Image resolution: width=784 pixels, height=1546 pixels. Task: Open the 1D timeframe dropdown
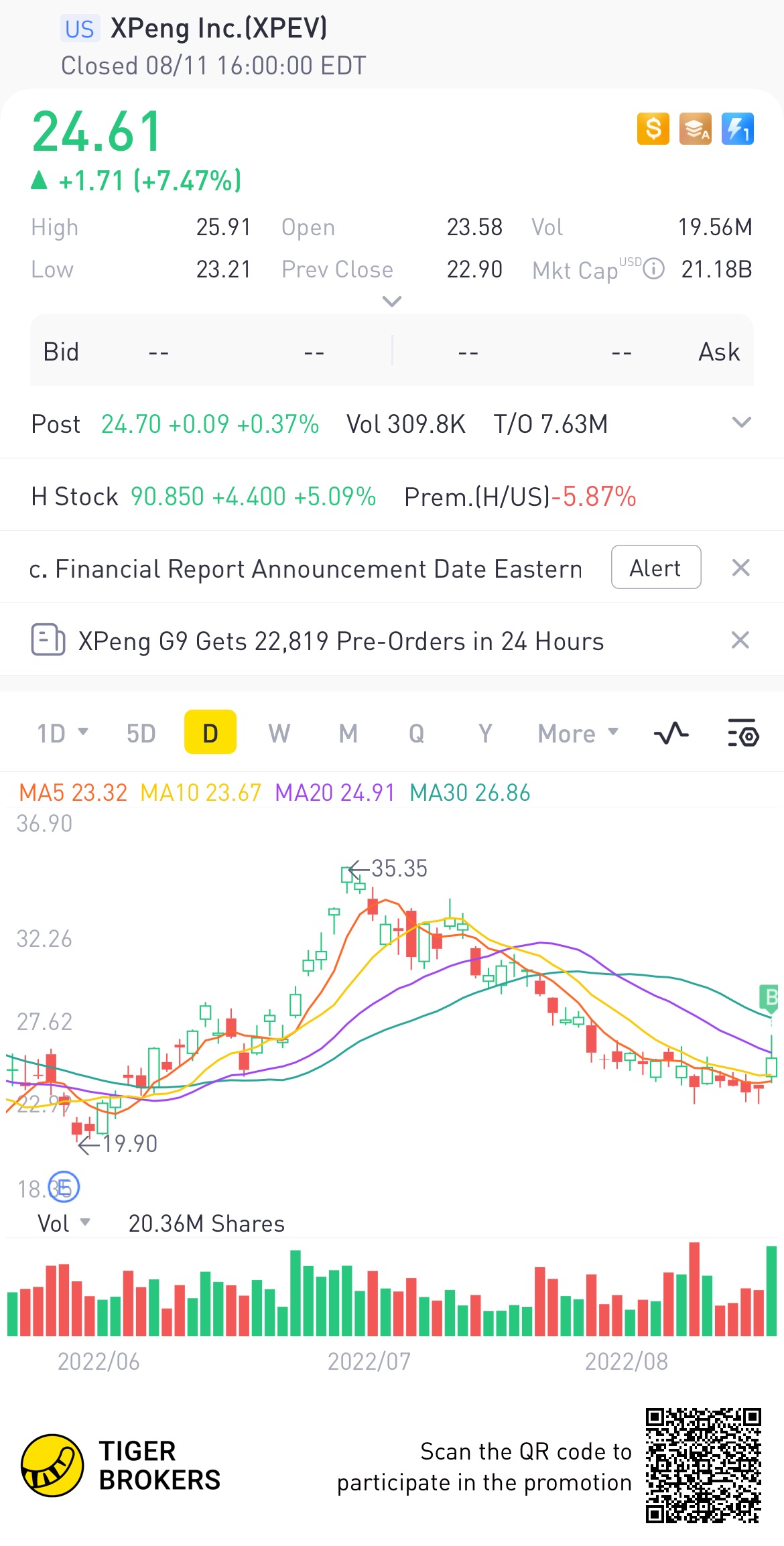point(62,733)
